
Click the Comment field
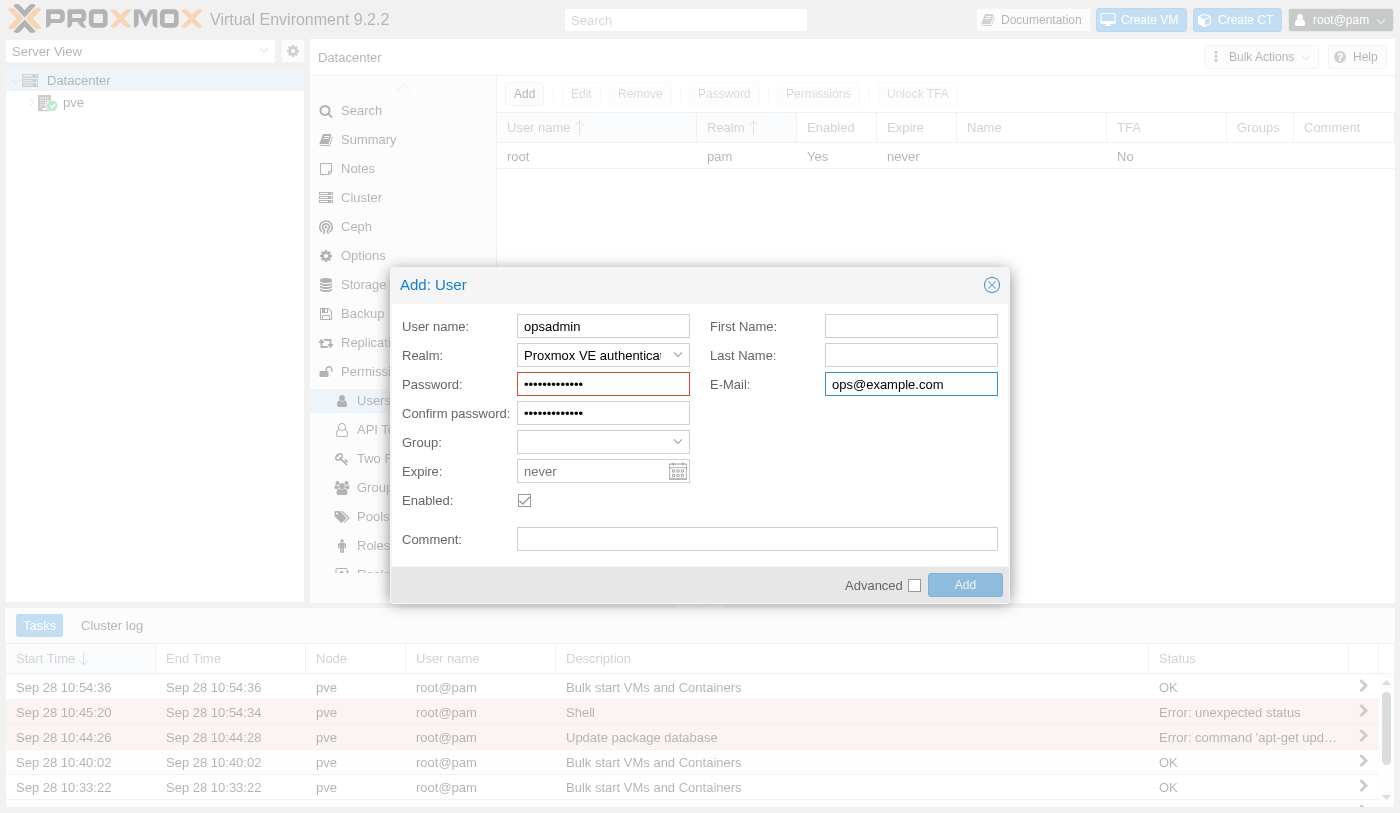tap(757, 539)
